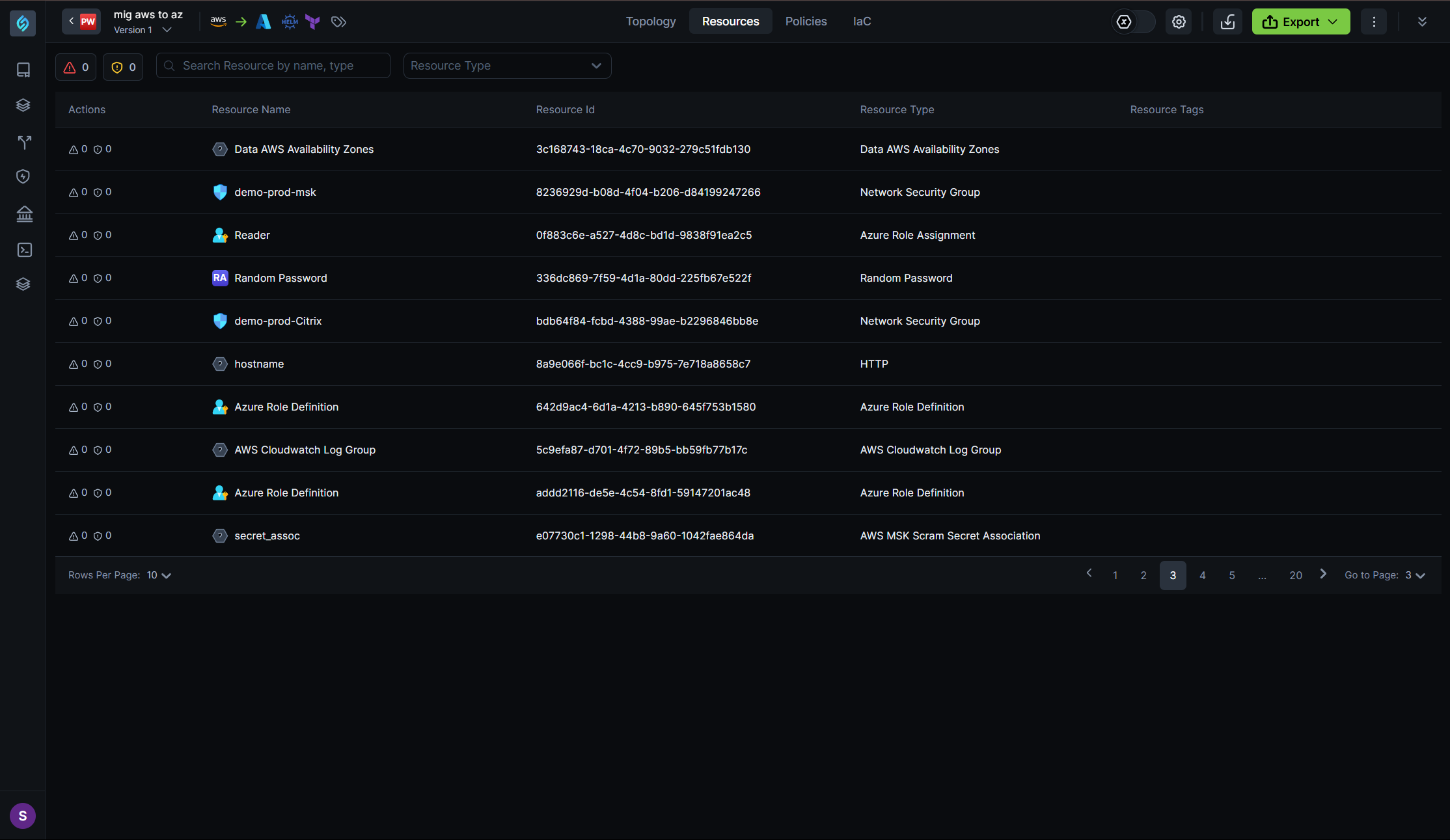Click resource id 336dc869-7f59-4d1a-80dd-225fb67e522f

644,278
